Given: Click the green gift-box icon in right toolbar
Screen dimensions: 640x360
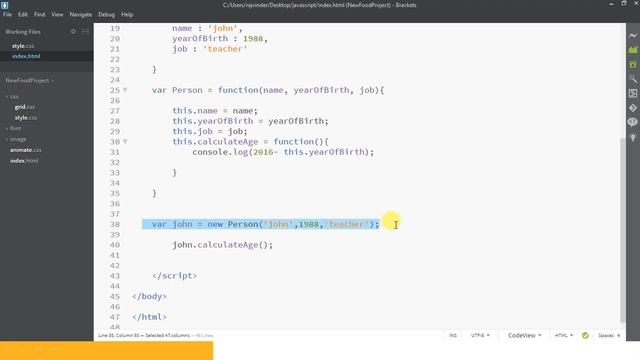Looking at the screenshot, I should (x=633, y=64).
